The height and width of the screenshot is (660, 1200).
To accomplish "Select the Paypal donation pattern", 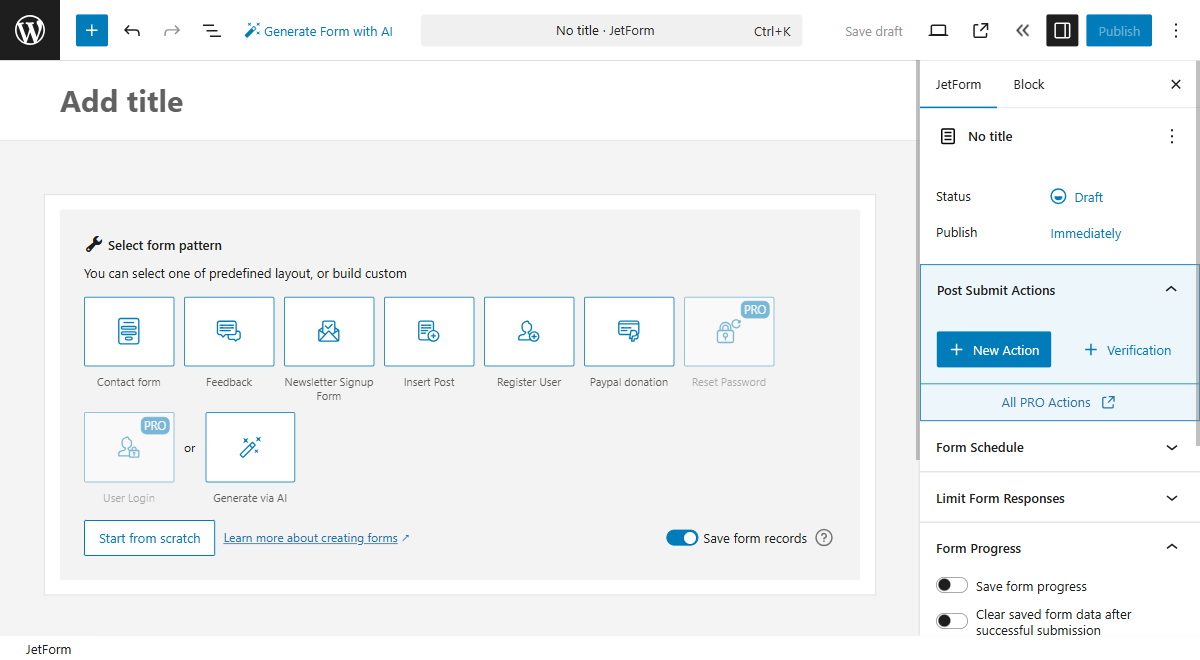I will [629, 331].
